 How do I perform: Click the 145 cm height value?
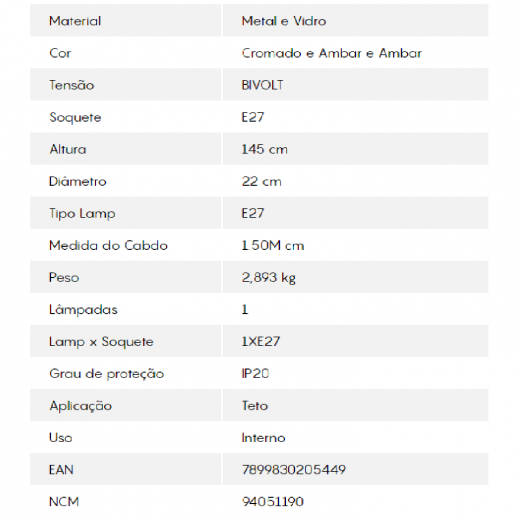click(264, 149)
